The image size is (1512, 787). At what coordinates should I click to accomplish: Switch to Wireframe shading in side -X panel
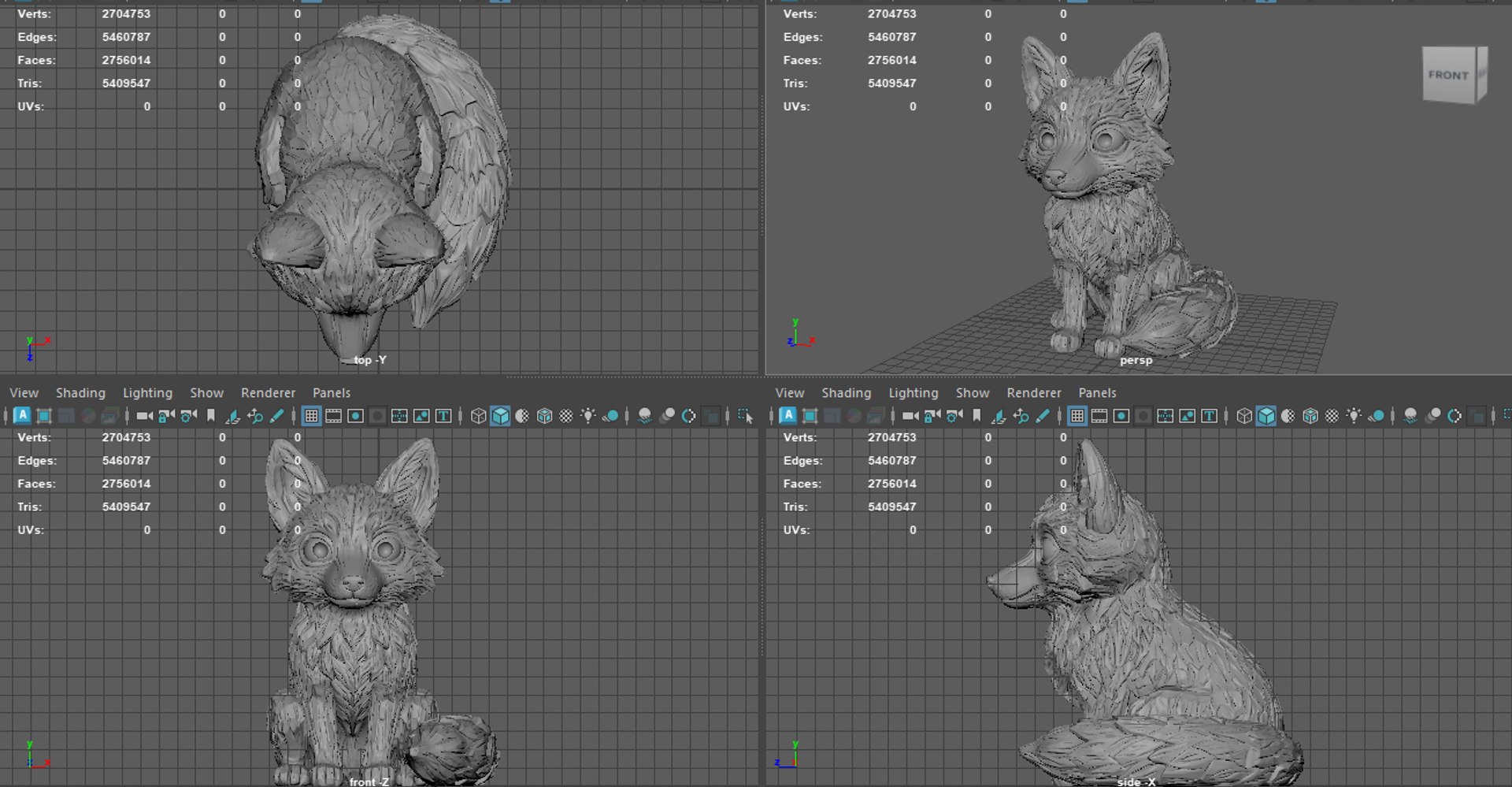click(x=1244, y=416)
